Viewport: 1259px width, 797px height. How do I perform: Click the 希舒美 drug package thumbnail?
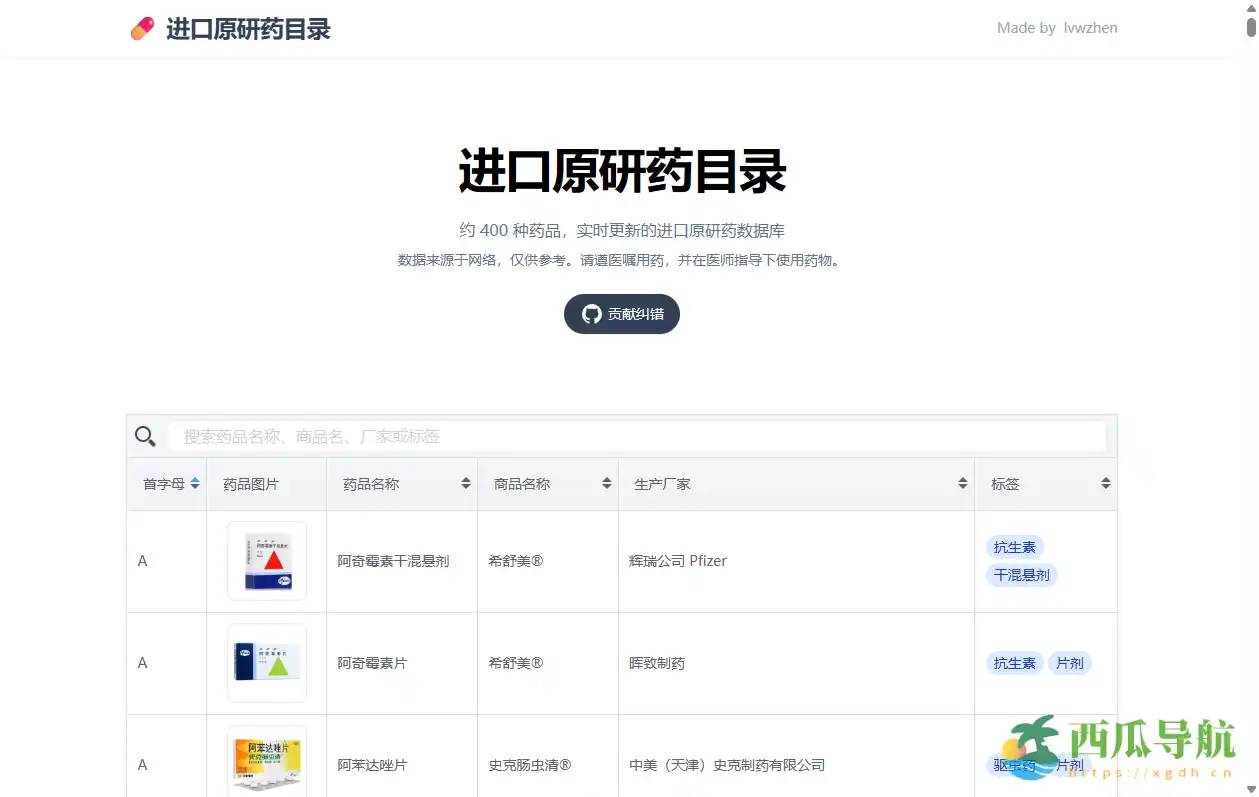click(266, 561)
